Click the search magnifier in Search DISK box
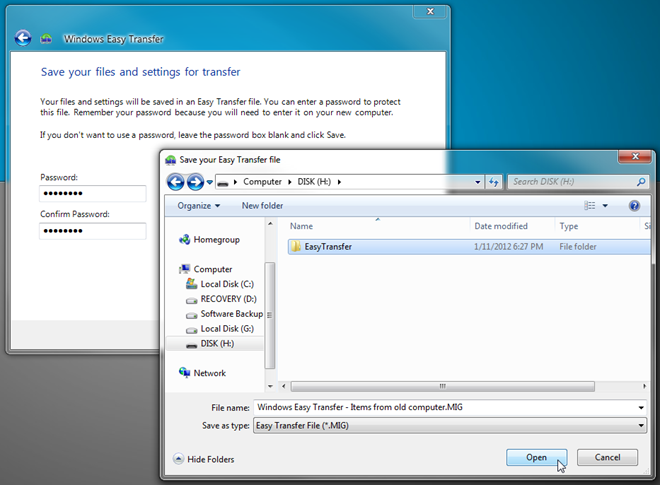This screenshot has width=660, height=485. [x=641, y=182]
